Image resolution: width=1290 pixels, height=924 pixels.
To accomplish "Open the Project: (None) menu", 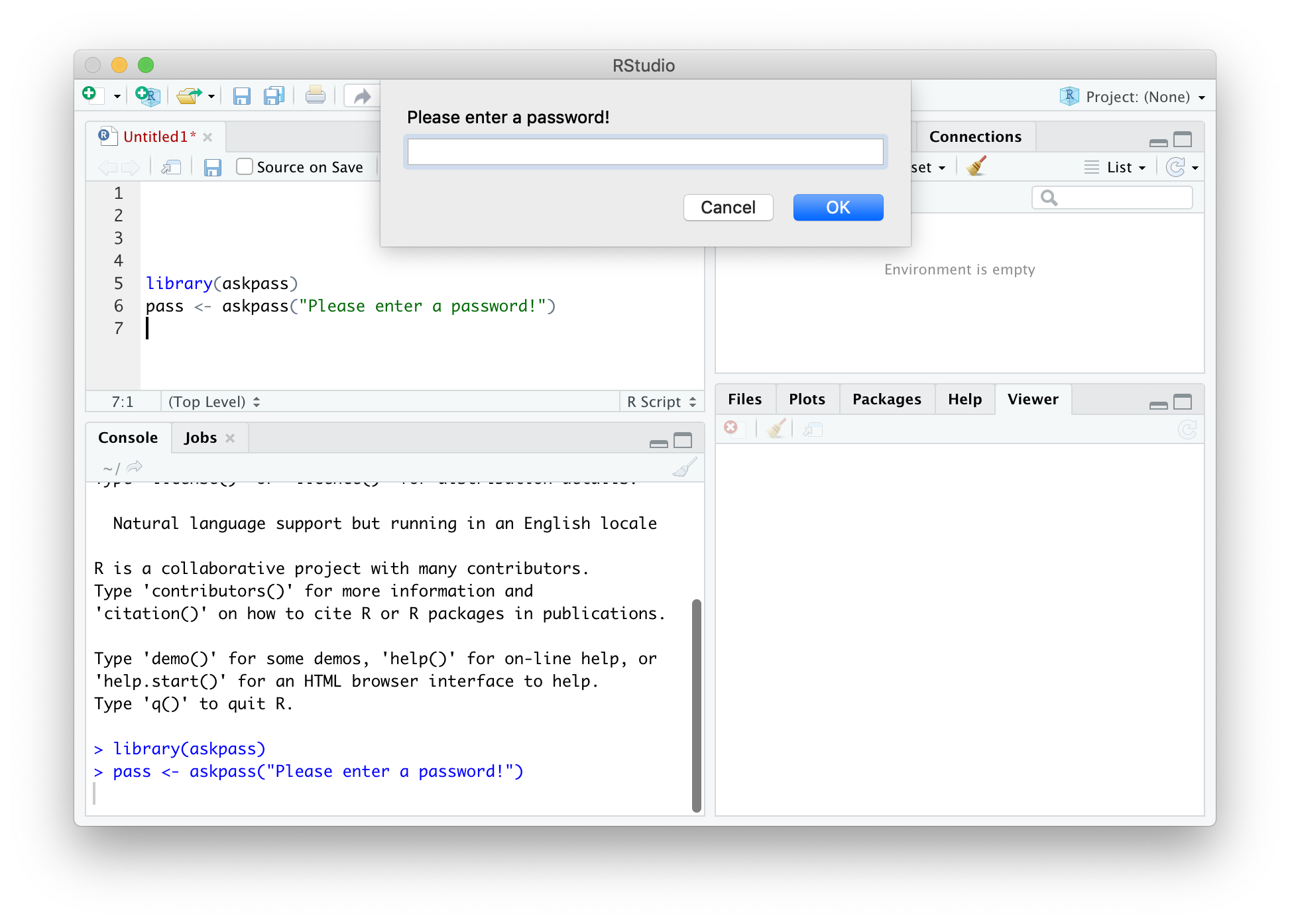I will click(x=1134, y=97).
